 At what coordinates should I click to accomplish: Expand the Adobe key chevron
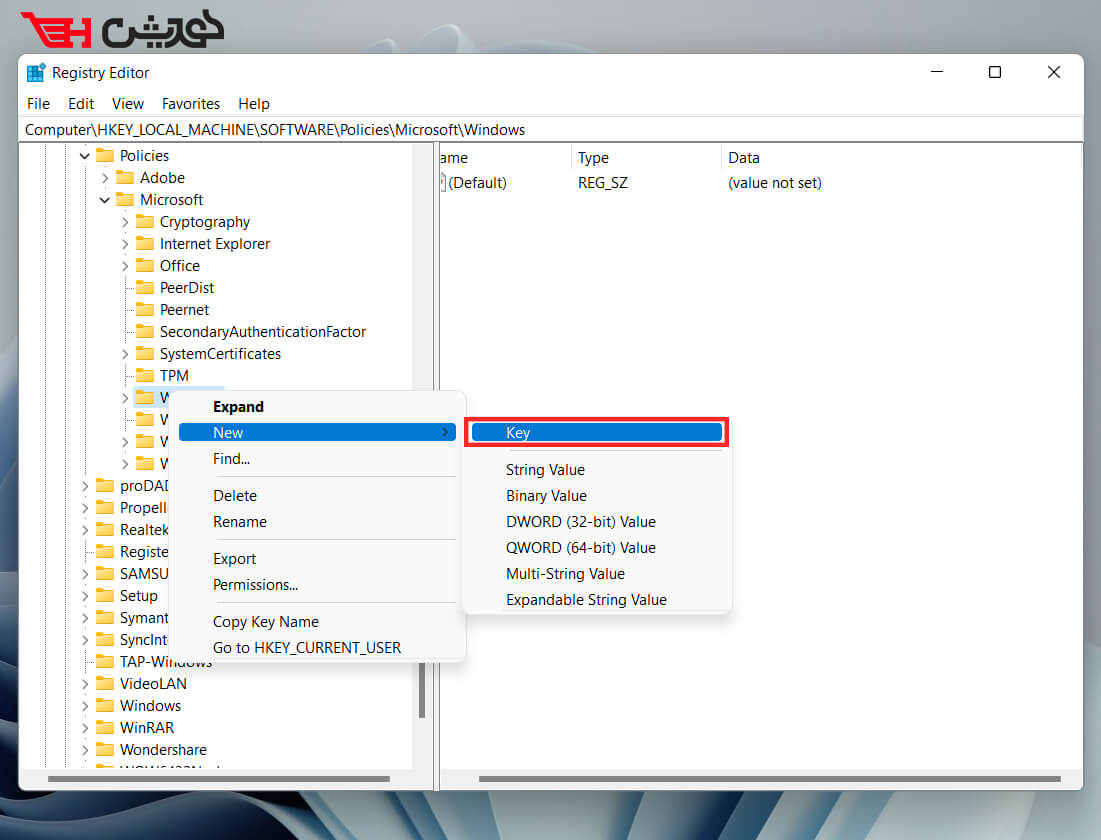pyautogui.click(x=105, y=178)
